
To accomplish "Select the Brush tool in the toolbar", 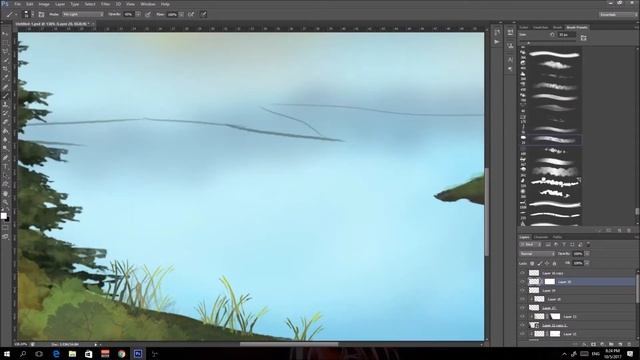I will click(x=6, y=95).
